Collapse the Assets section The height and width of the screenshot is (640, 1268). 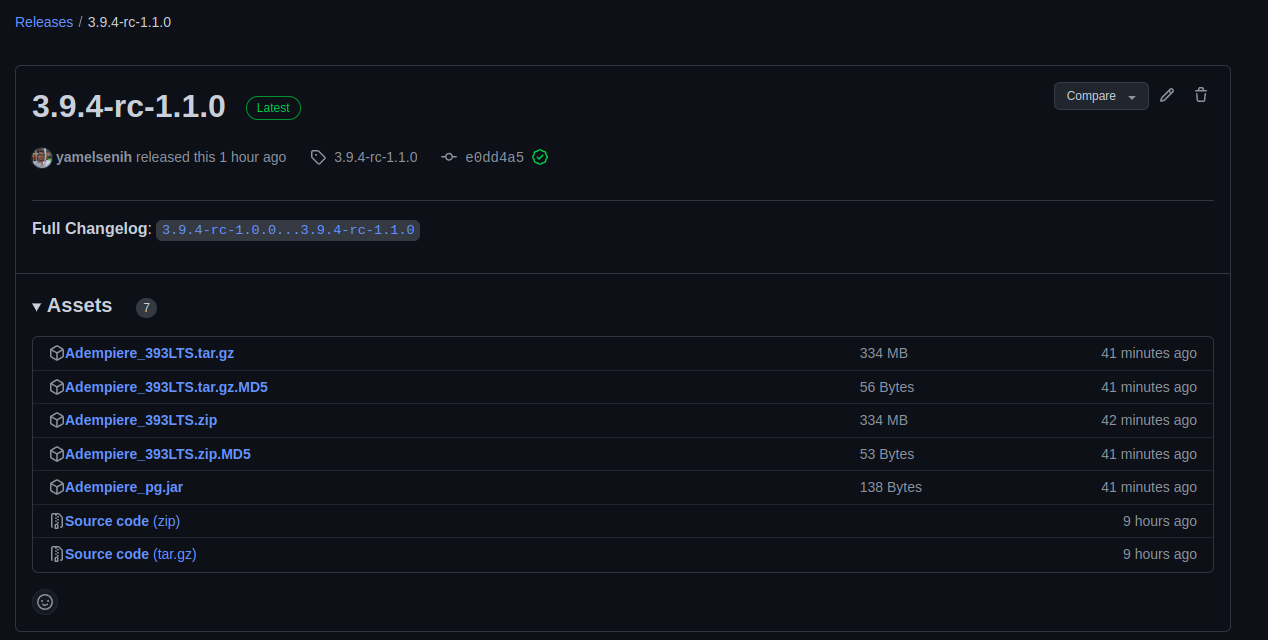tap(36, 306)
